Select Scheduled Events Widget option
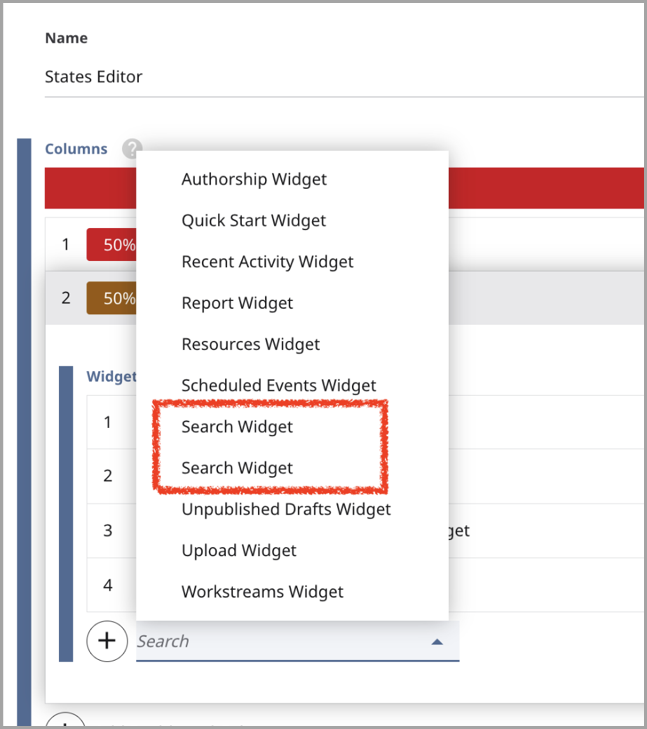 [279, 385]
